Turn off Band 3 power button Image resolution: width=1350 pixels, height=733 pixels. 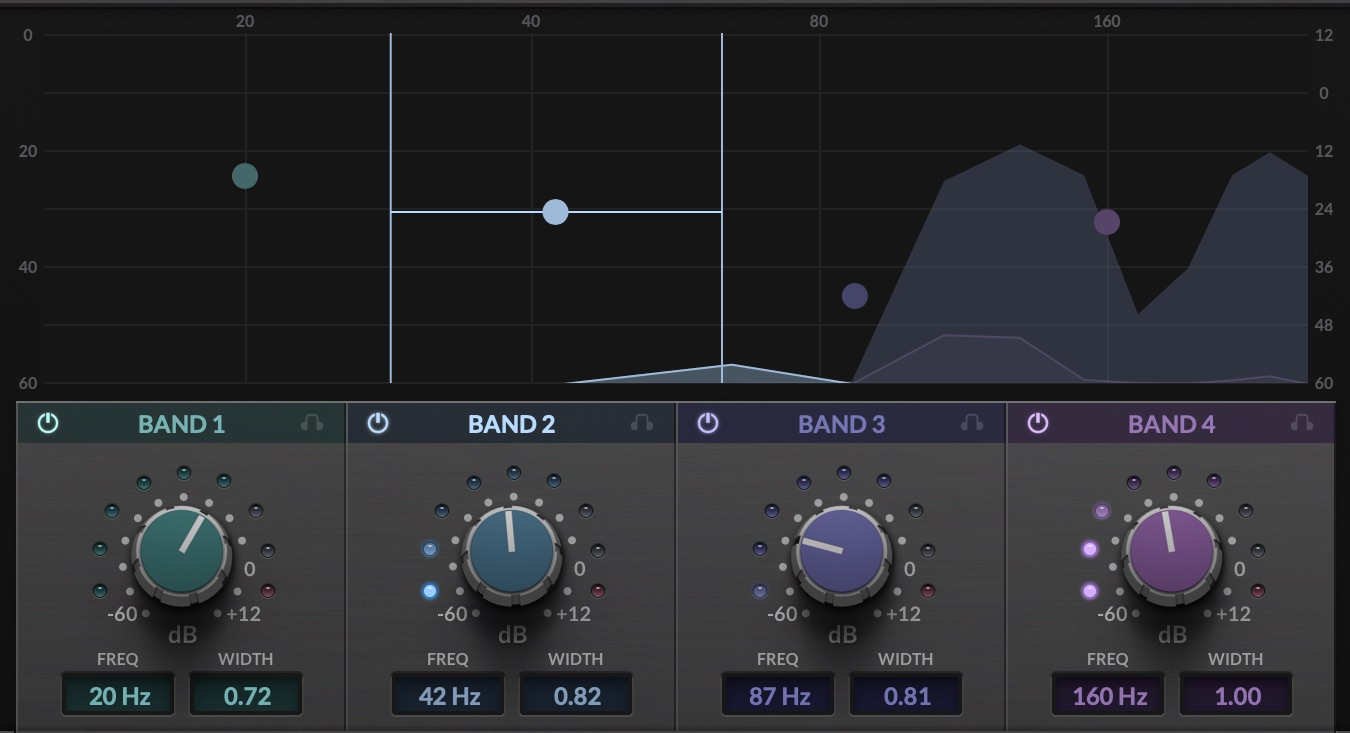pyautogui.click(x=708, y=423)
